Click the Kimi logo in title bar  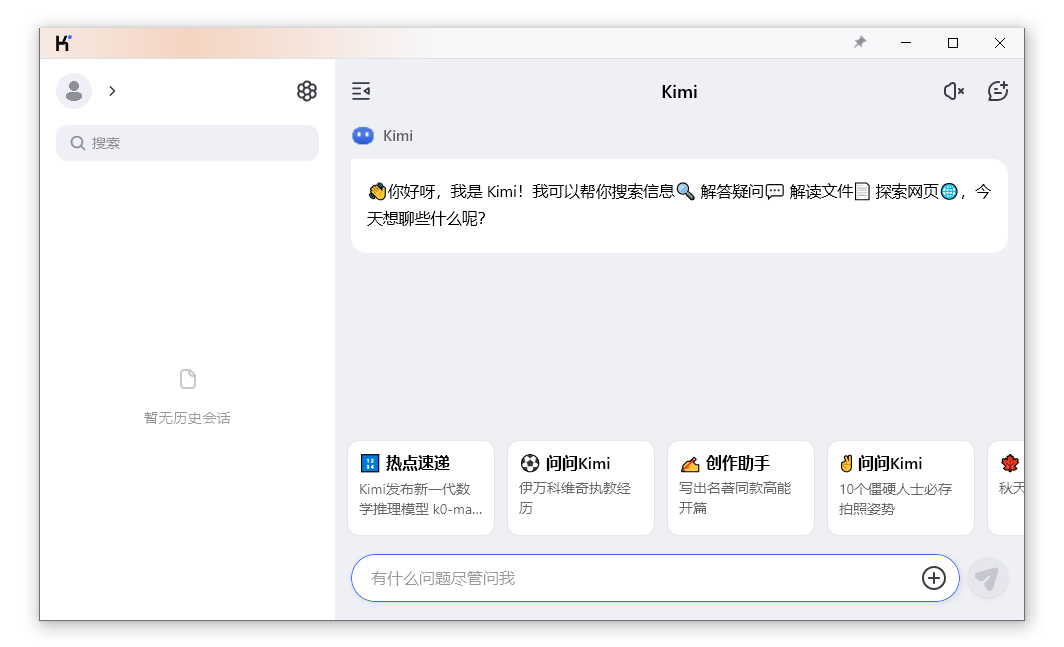click(x=63, y=43)
